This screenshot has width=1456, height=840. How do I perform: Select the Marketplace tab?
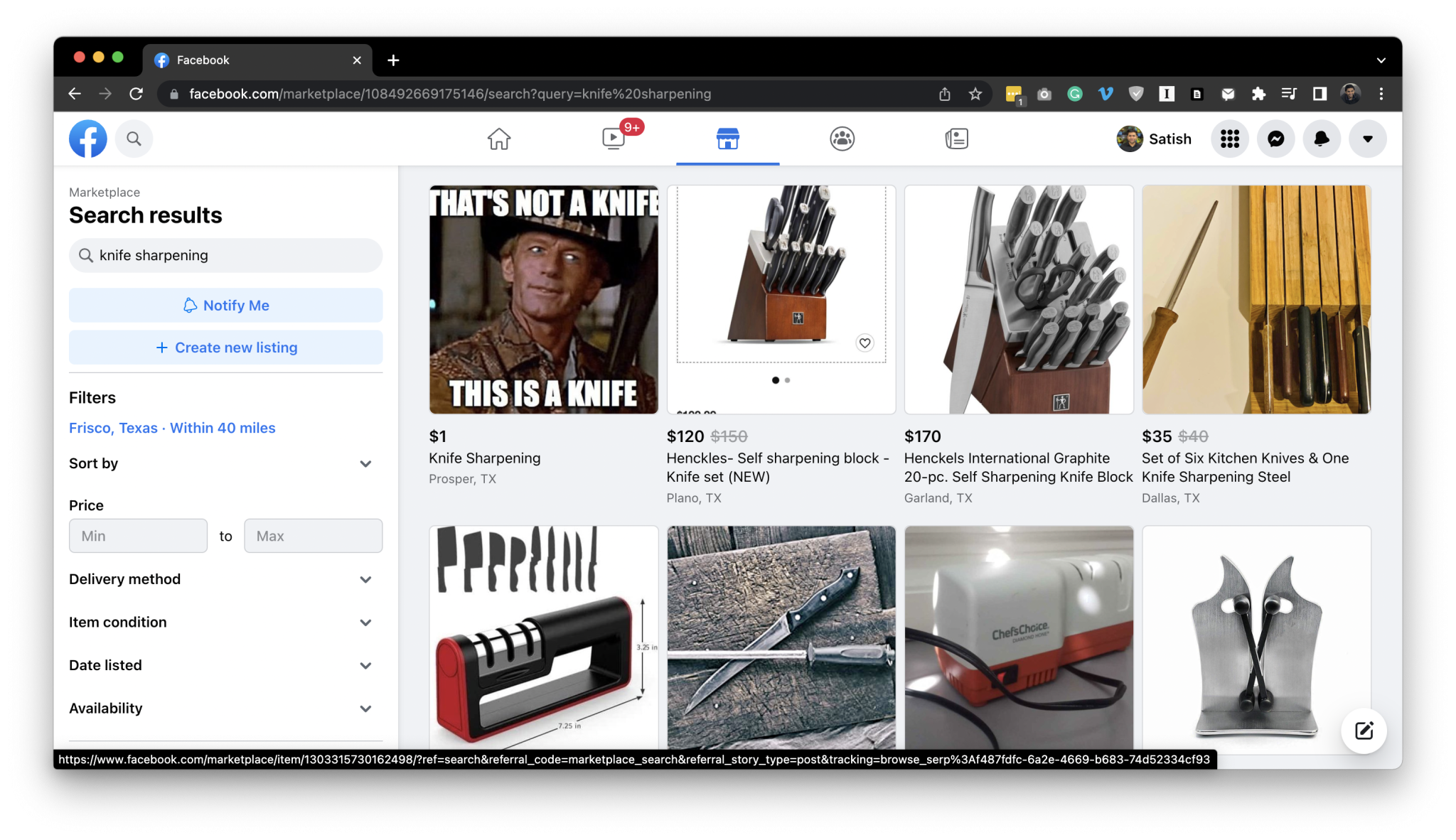click(x=727, y=139)
